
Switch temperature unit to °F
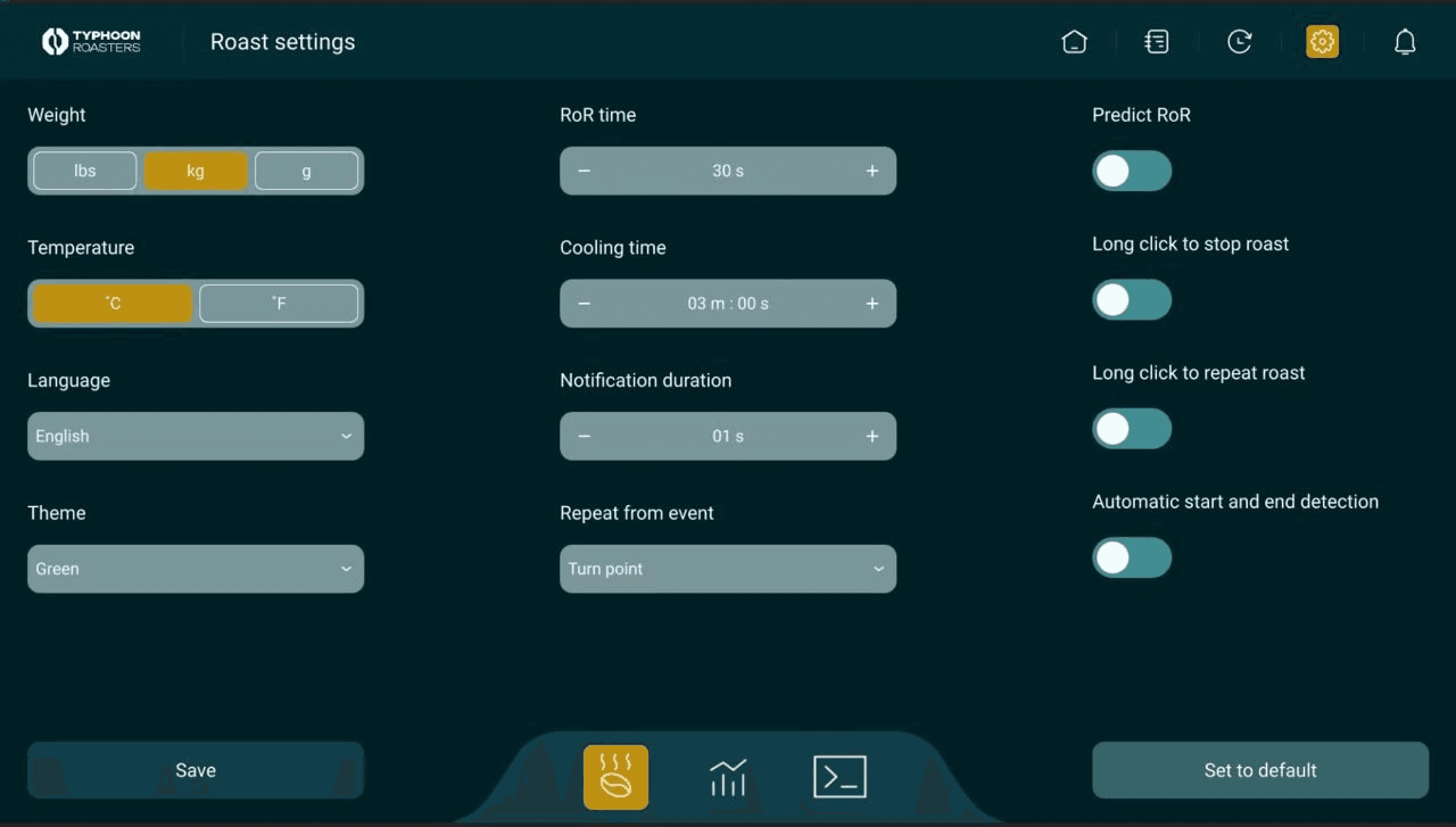tap(279, 303)
